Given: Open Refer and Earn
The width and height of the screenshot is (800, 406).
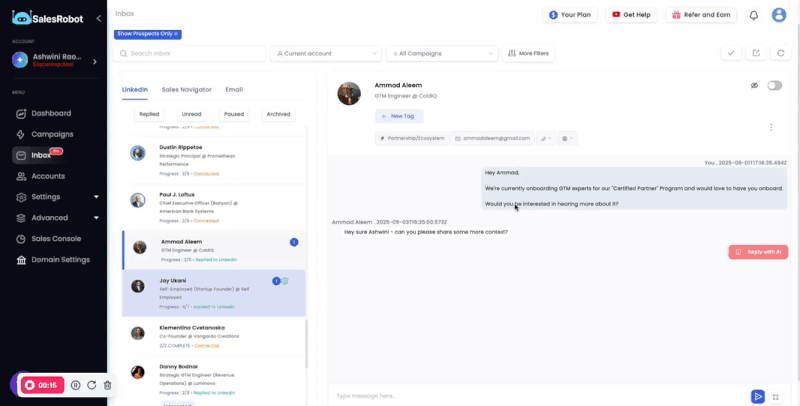Looking at the screenshot, I should [701, 15].
